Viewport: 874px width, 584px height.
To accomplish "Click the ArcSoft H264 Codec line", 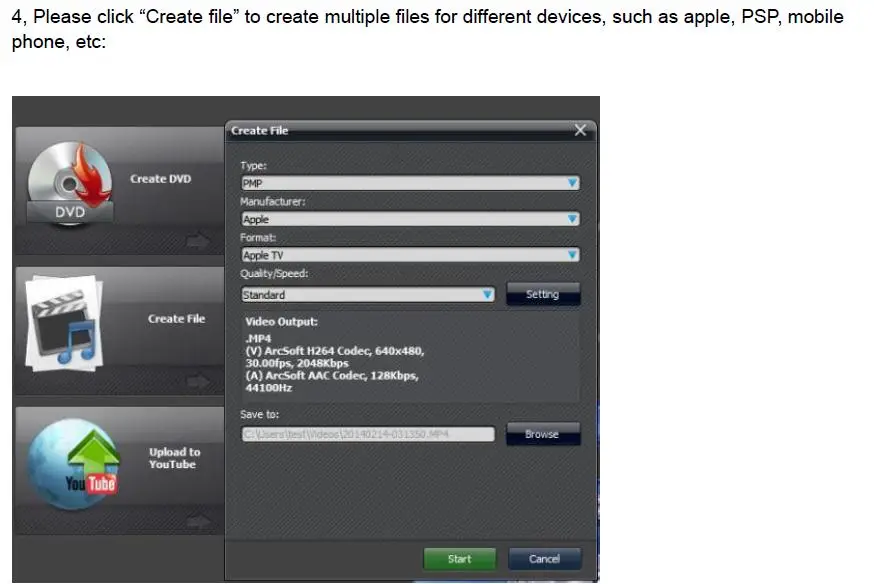I will [335, 351].
